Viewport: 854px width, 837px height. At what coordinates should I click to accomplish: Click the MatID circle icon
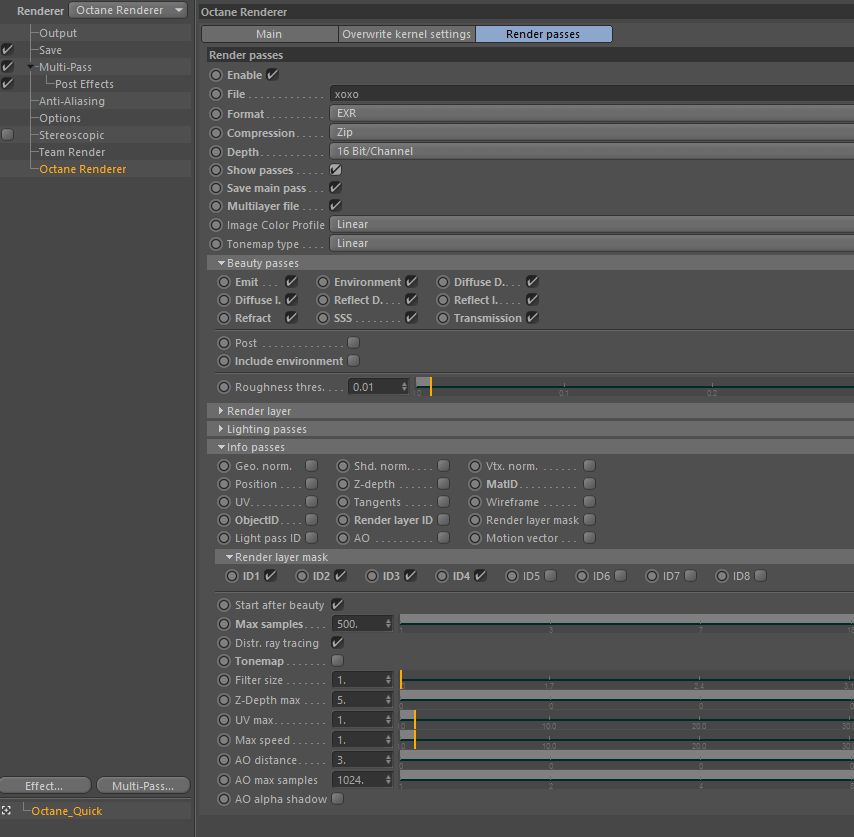(x=475, y=484)
